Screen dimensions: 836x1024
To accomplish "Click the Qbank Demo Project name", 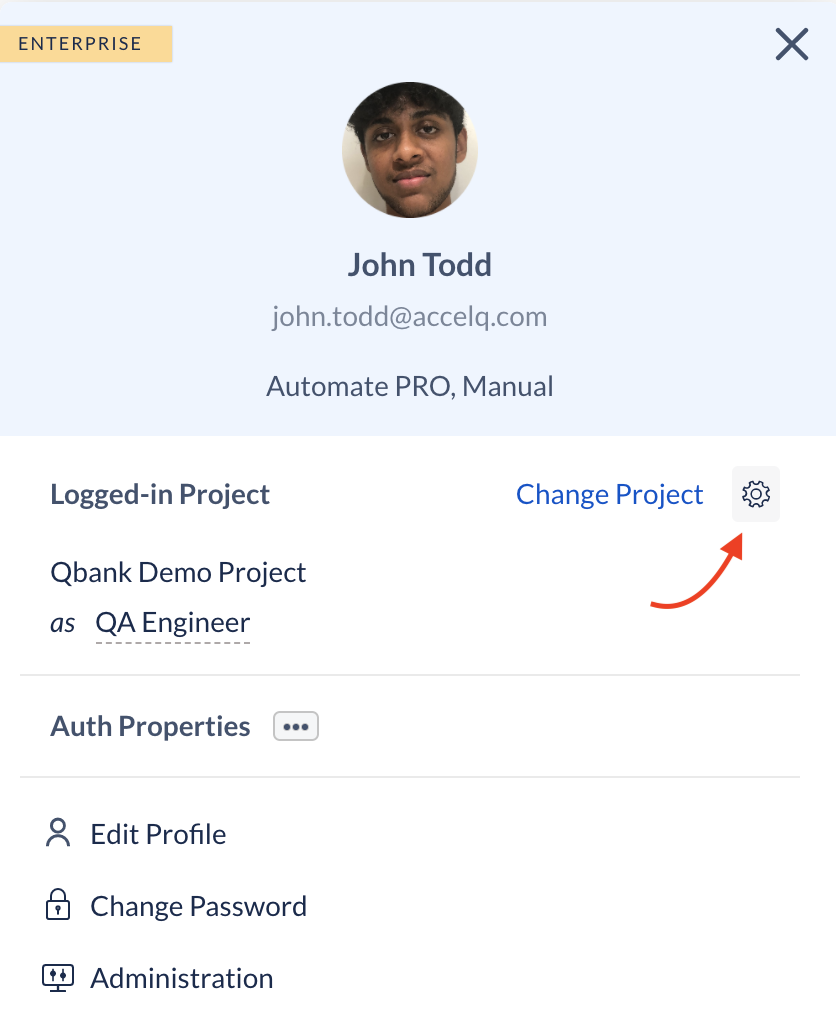I will click(x=178, y=573).
